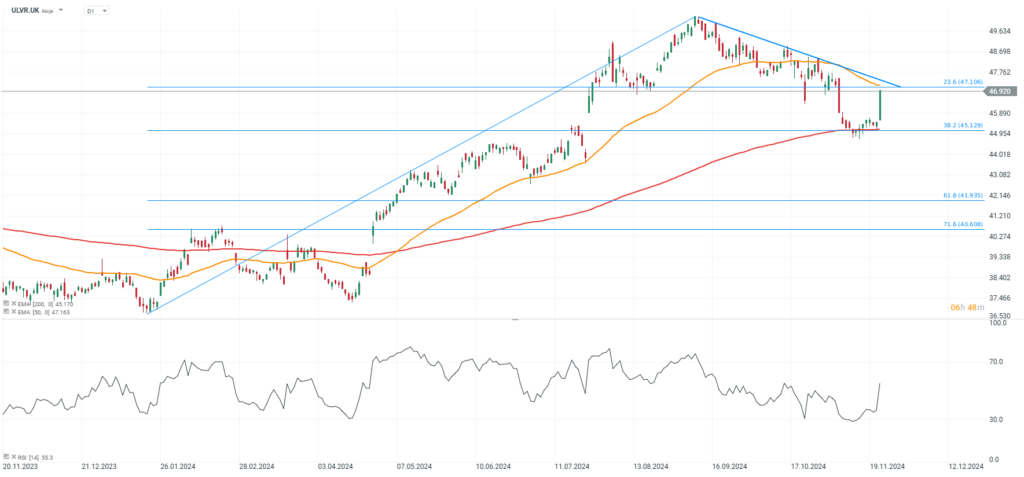Grab the divider between price and RSI panels
1024x477 pixels.
click(515, 320)
